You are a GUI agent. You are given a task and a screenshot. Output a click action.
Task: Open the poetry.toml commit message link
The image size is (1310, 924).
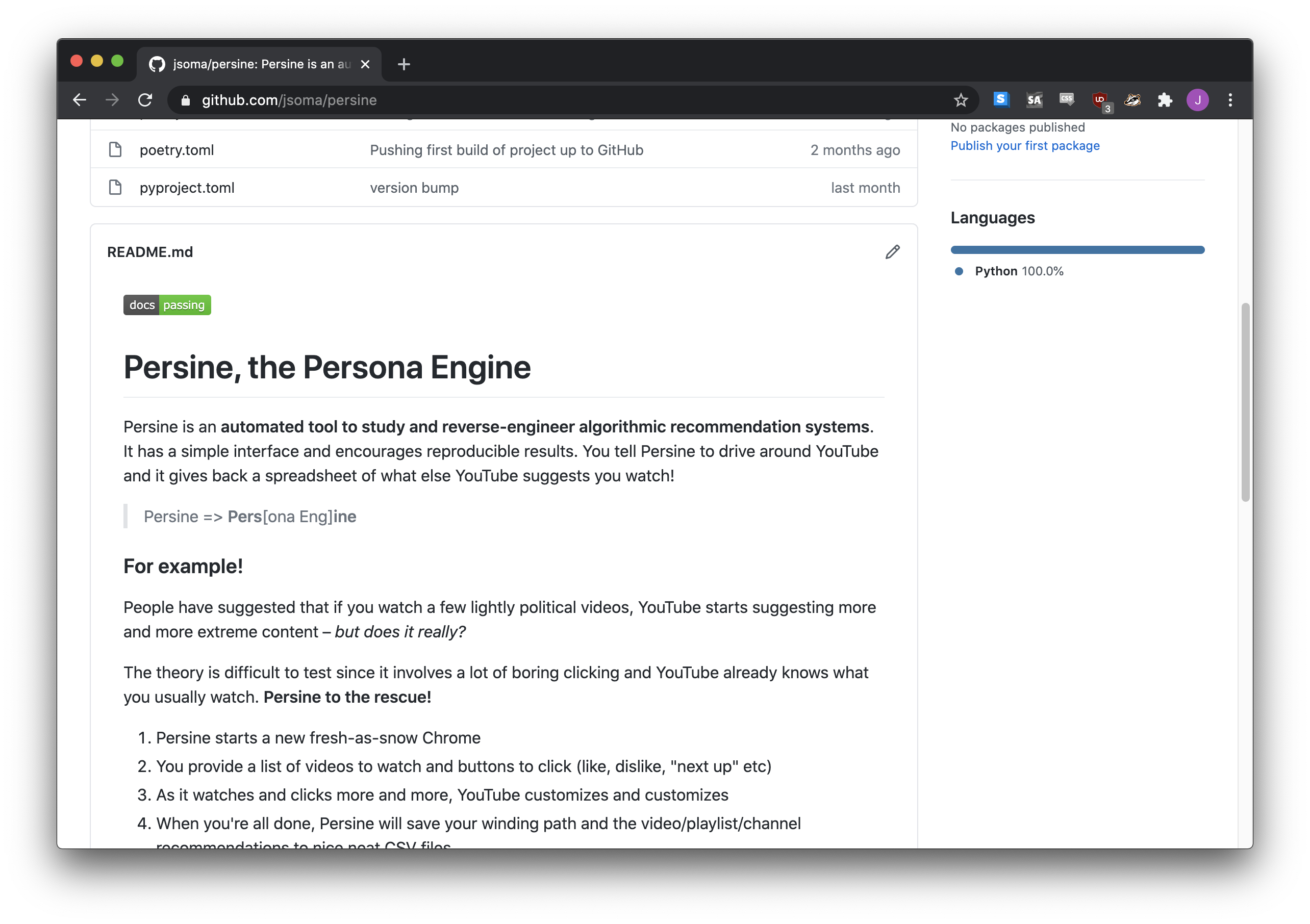506,149
